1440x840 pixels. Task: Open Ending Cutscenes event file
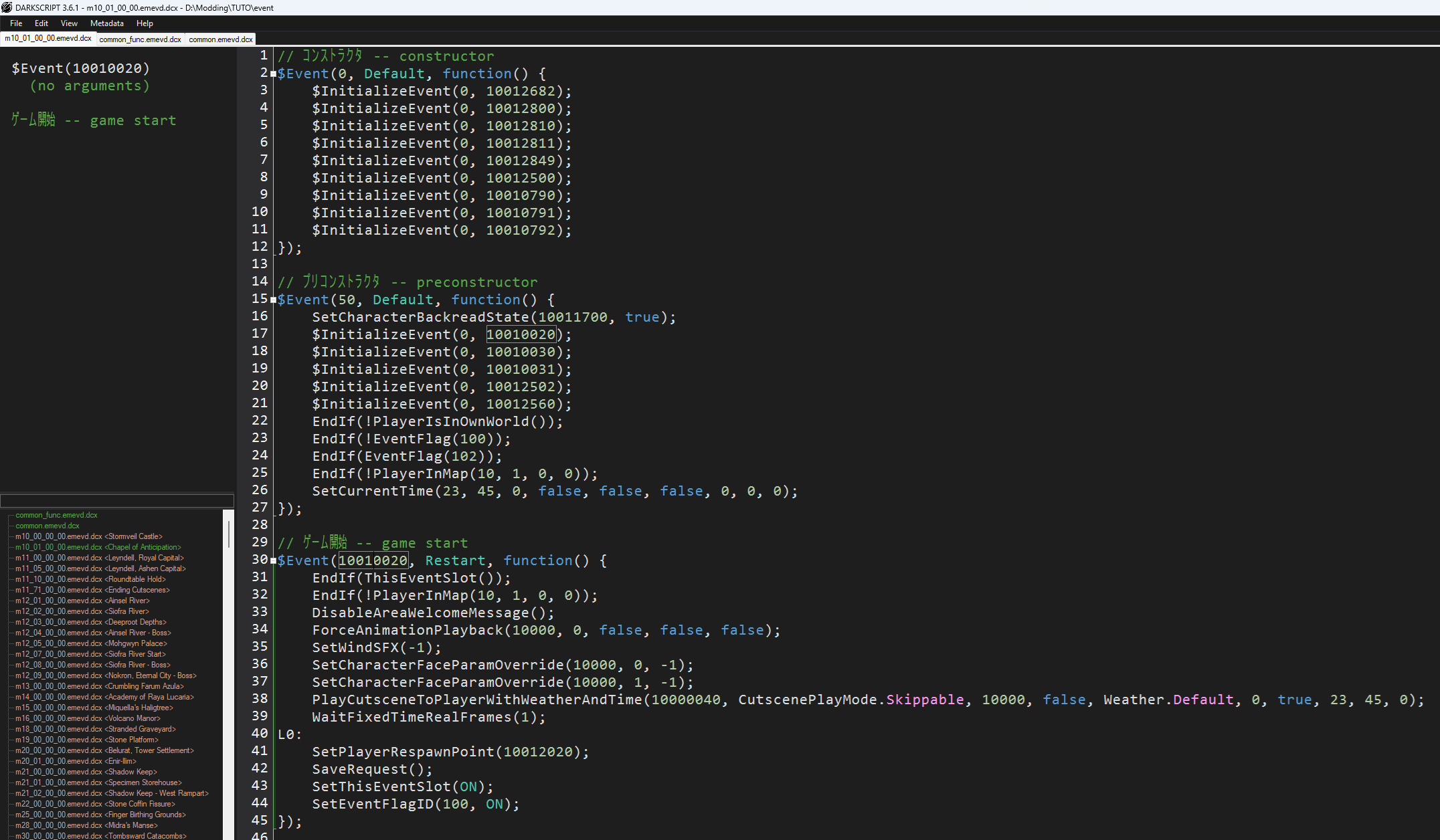tap(92, 590)
